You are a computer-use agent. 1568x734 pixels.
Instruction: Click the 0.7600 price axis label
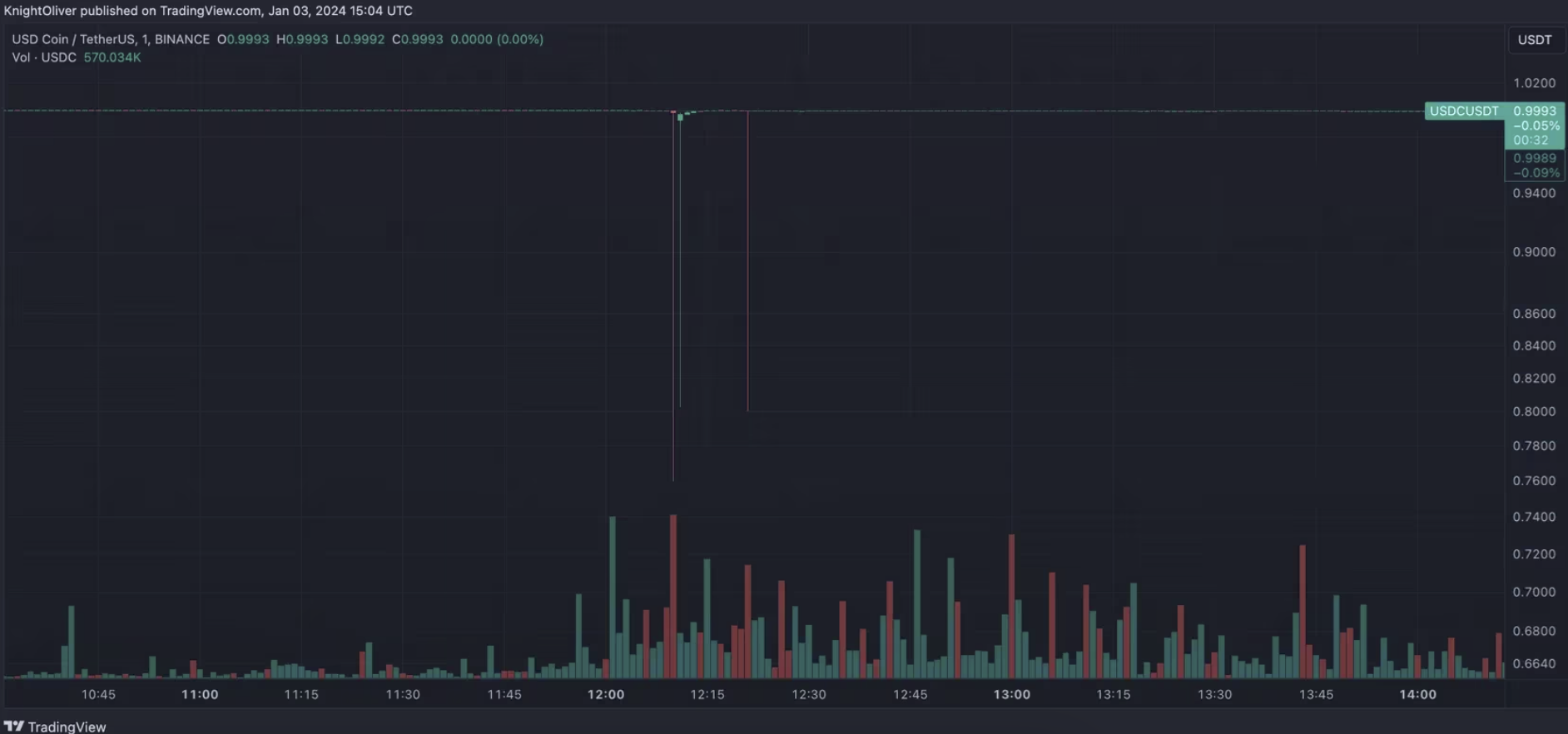tap(1534, 481)
